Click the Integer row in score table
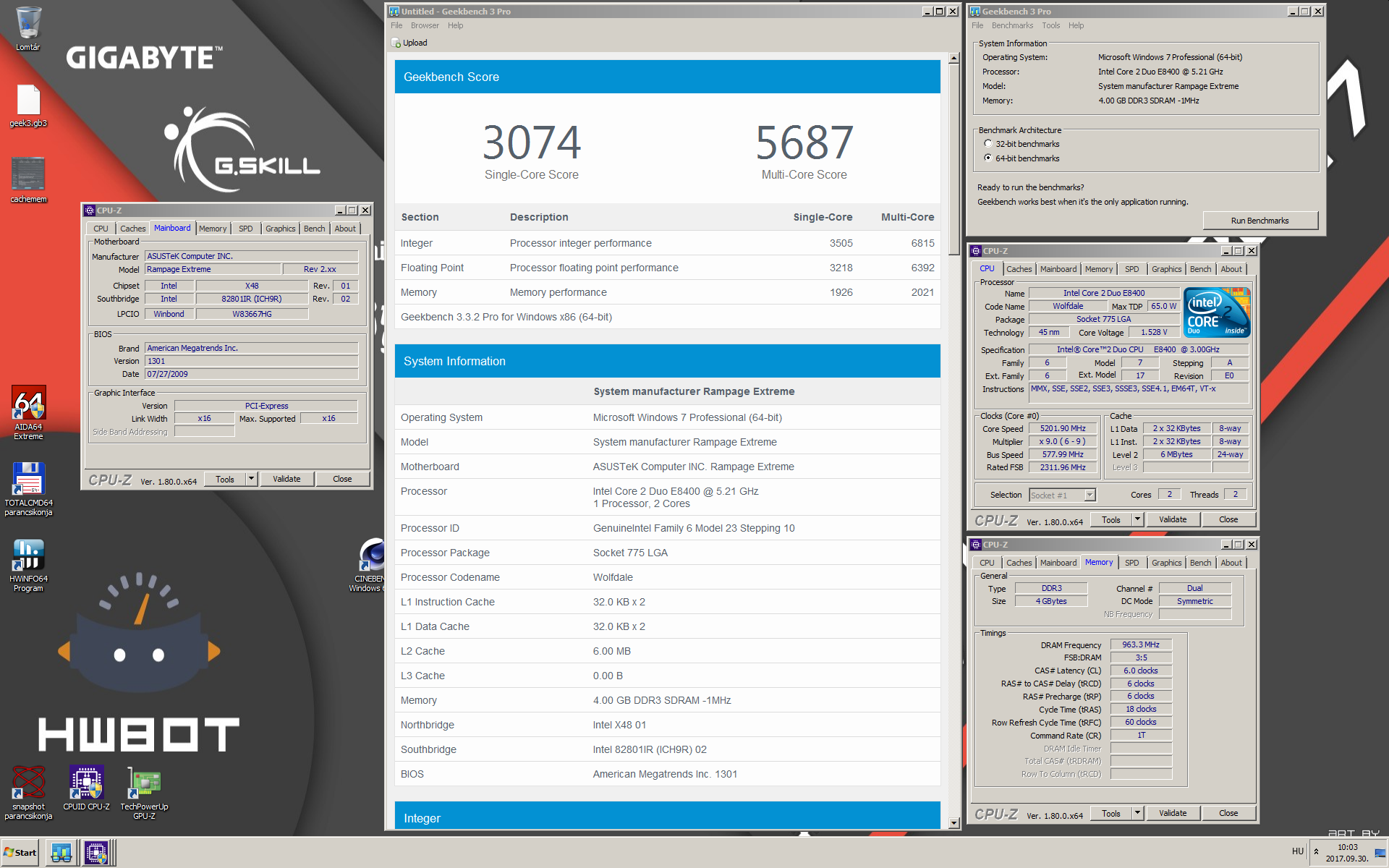The height and width of the screenshot is (868, 1389). [x=668, y=243]
